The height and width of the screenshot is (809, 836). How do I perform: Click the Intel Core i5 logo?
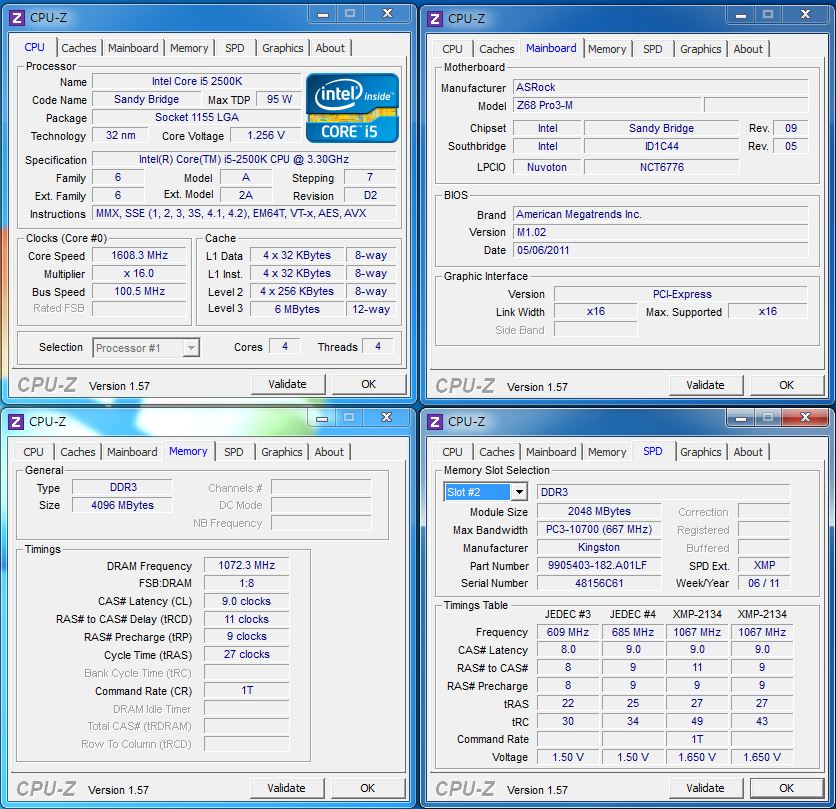[x=352, y=108]
